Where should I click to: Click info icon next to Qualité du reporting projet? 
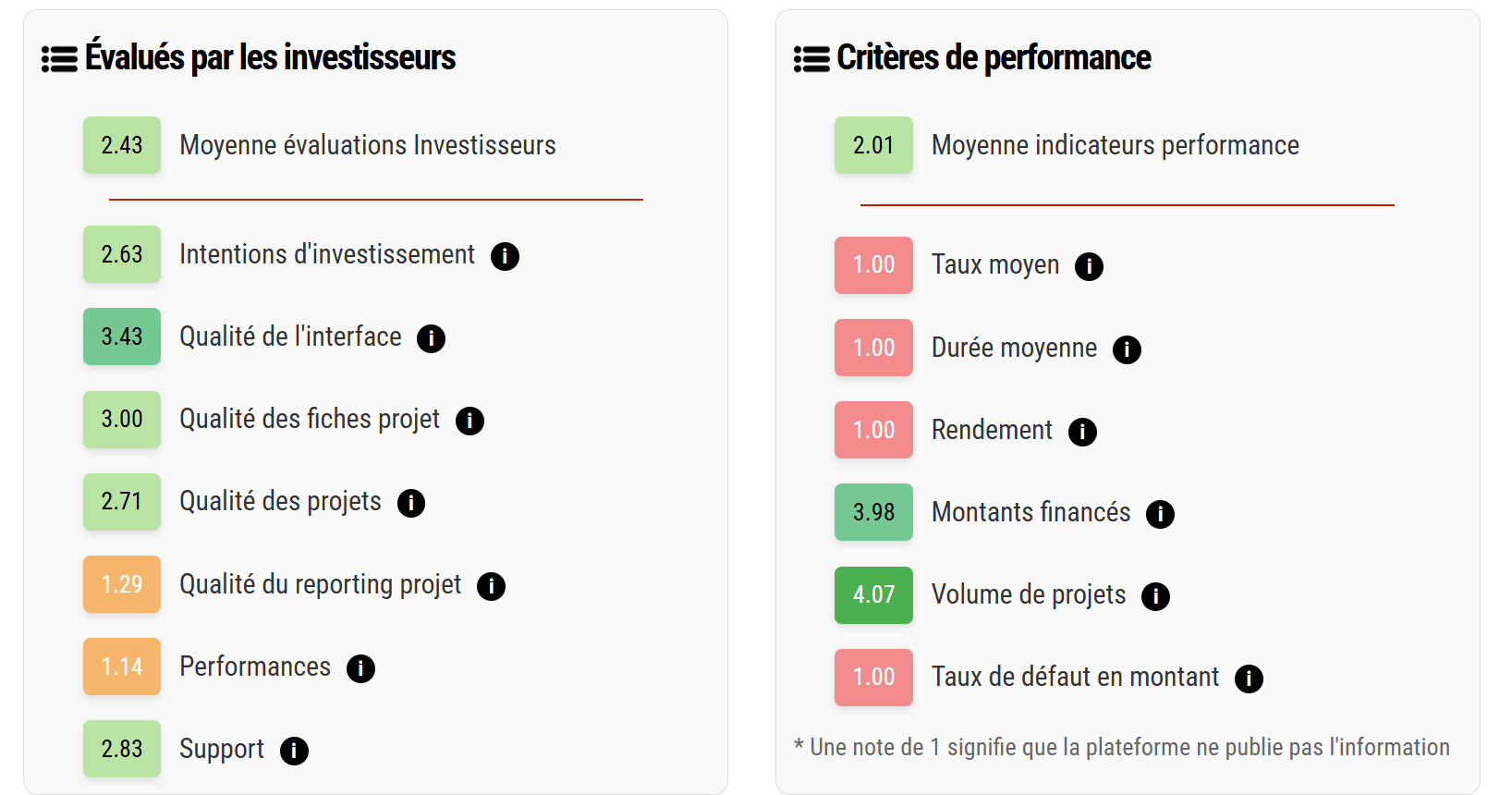(491, 586)
